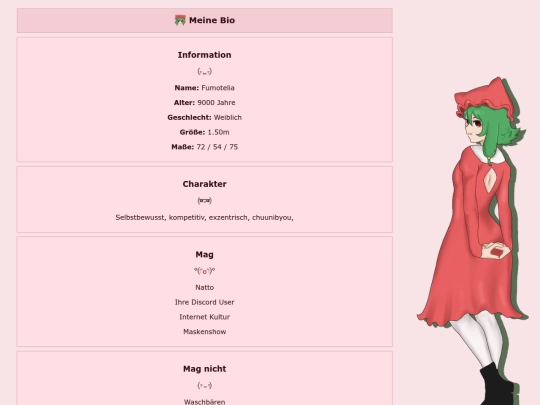Screen dimensions: 540x405
Task: Click the emoticon under Mag nicht
Action: point(205,386)
